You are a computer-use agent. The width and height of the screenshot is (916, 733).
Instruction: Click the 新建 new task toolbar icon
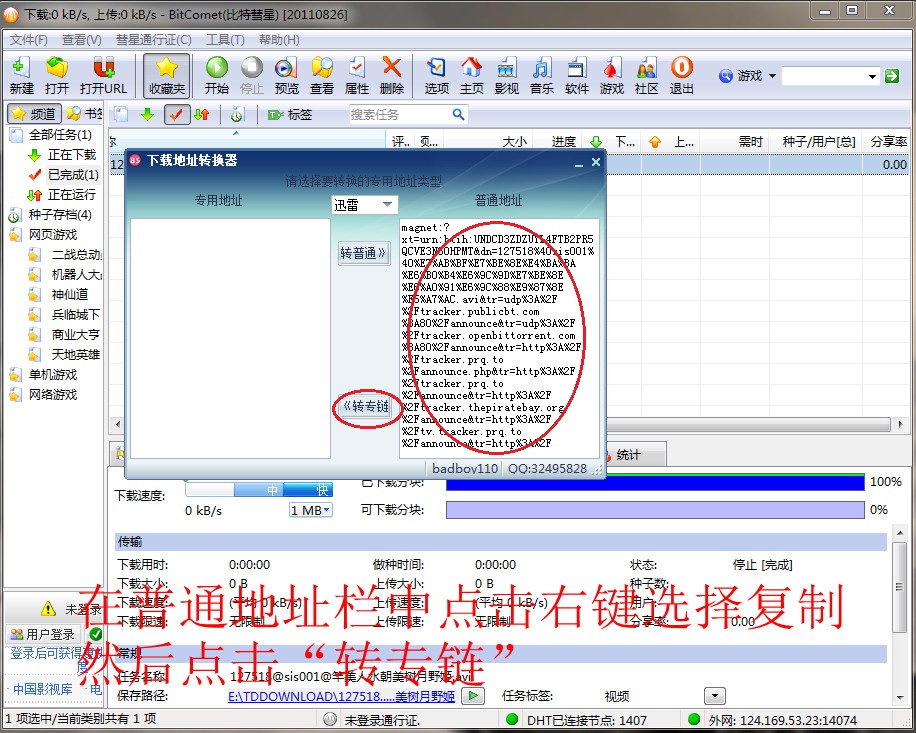click(x=22, y=76)
